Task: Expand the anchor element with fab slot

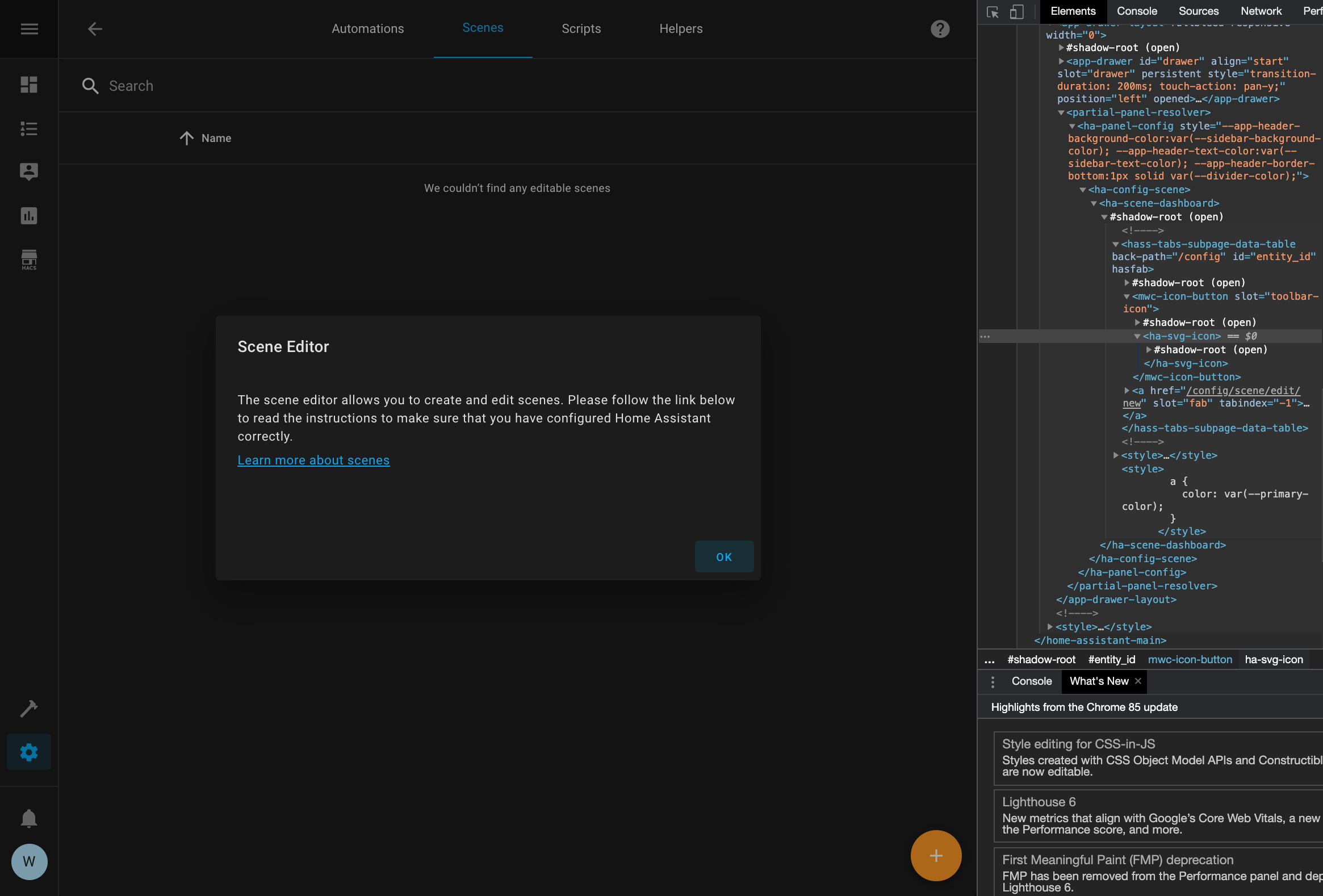Action: [1127, 391]
